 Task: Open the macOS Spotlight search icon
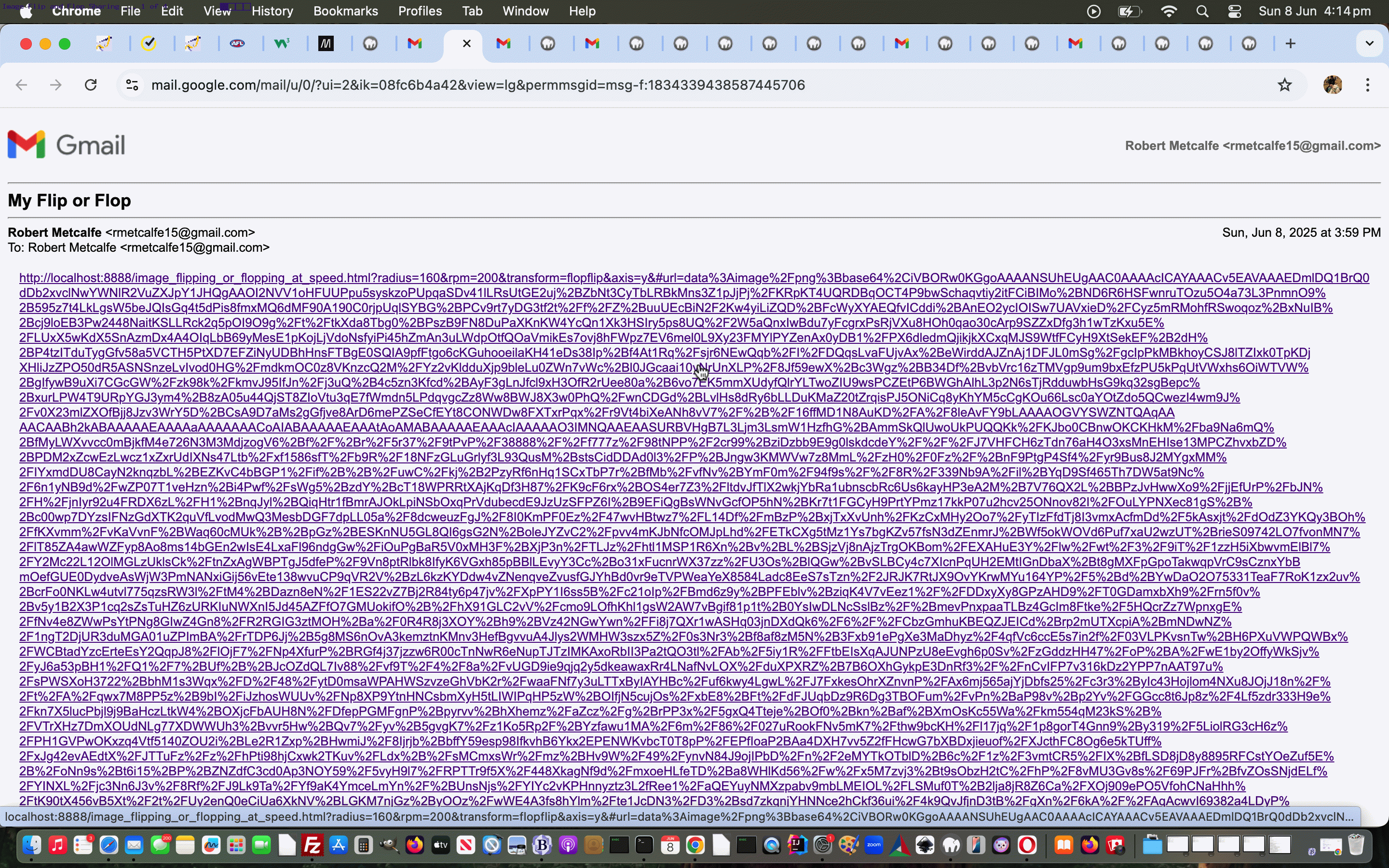(x=1202, y=11)
